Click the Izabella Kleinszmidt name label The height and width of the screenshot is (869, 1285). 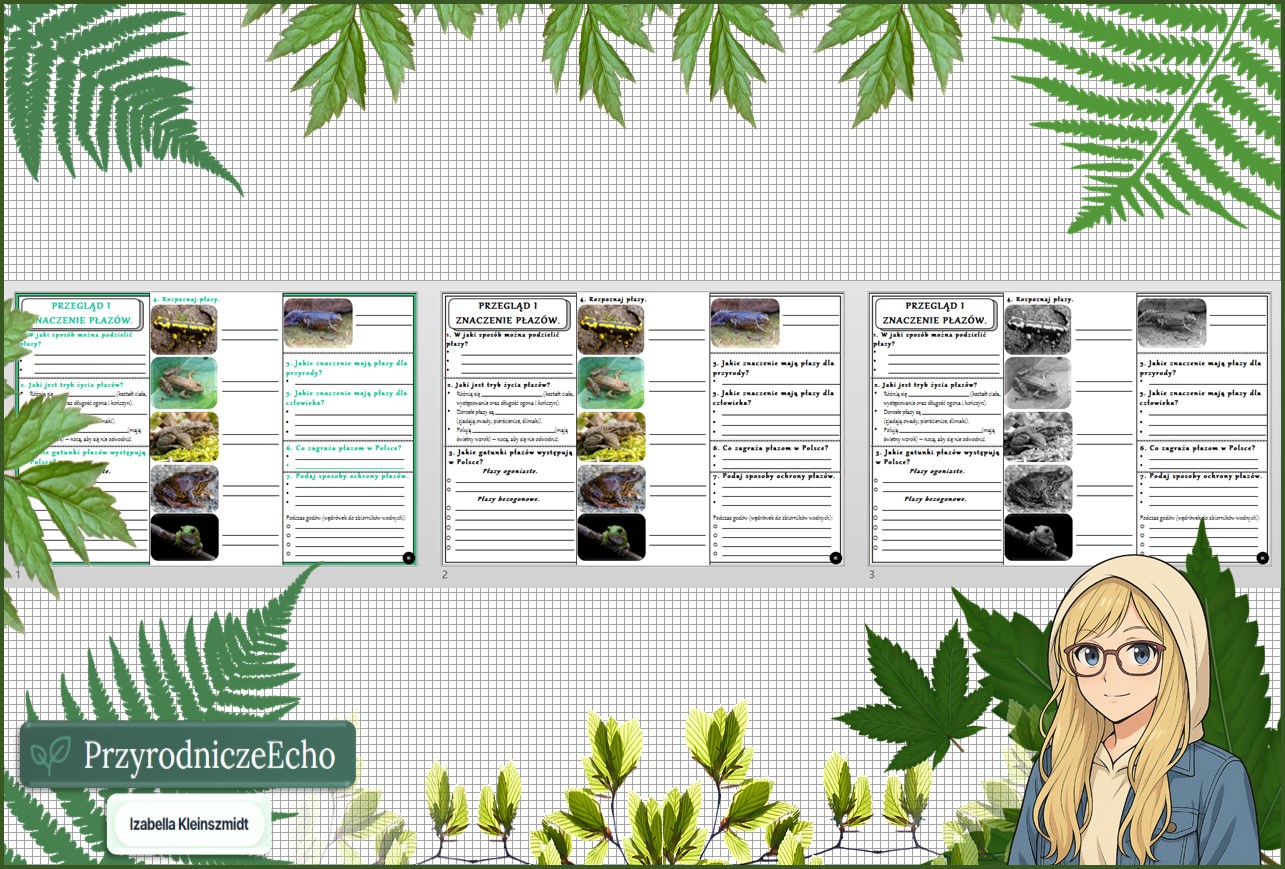189,825
